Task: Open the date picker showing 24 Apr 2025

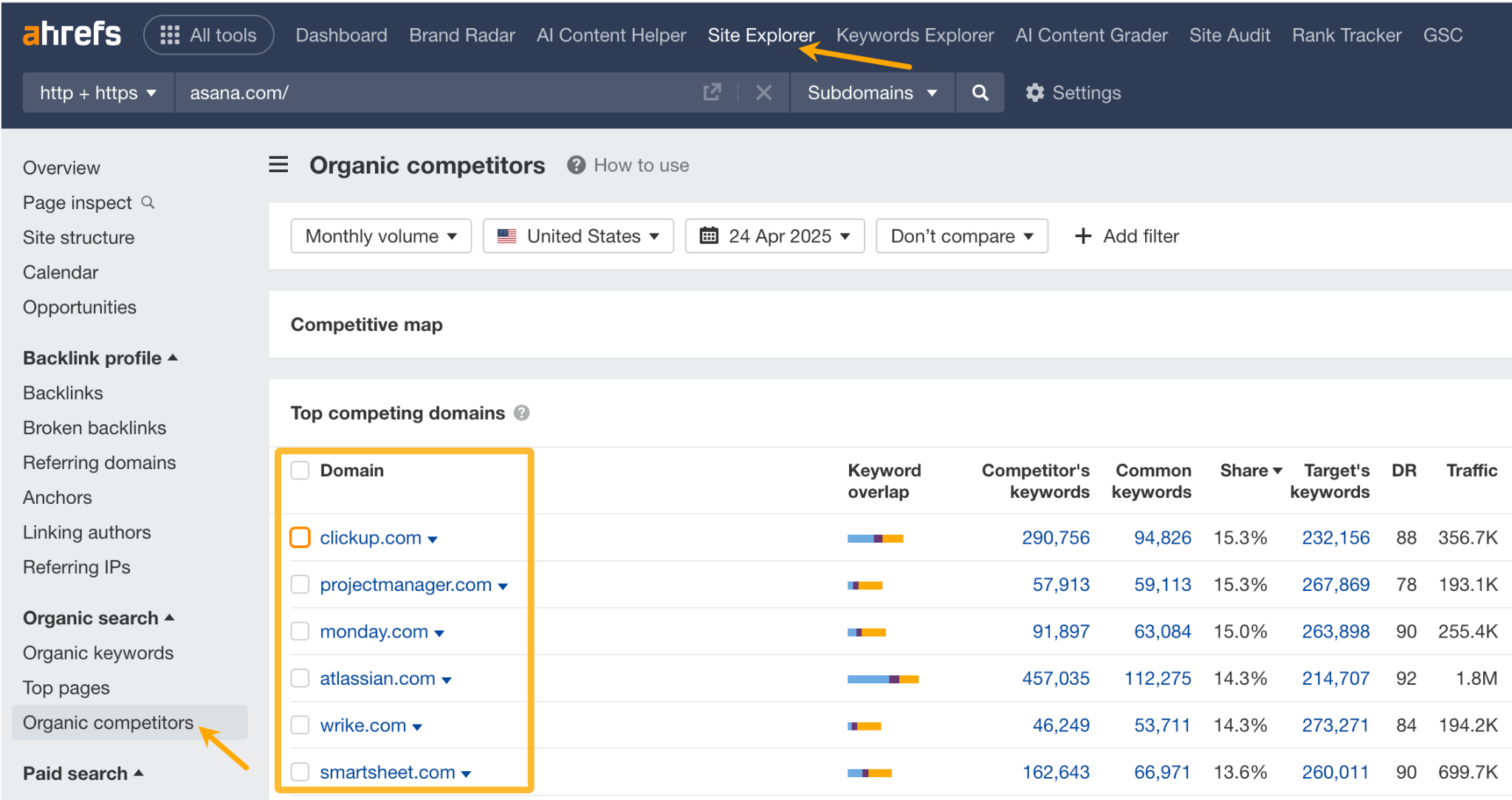Action: [x=774, y=236]
